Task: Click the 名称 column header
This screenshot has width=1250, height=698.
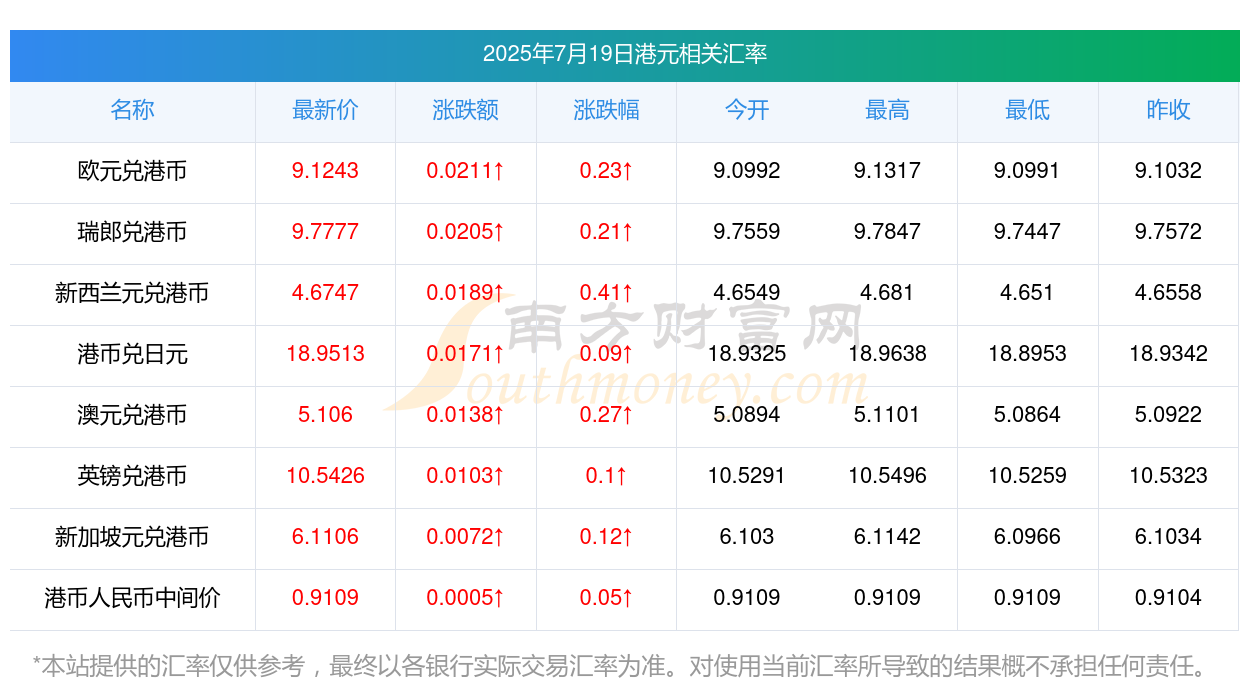Action: click(132, 110)
